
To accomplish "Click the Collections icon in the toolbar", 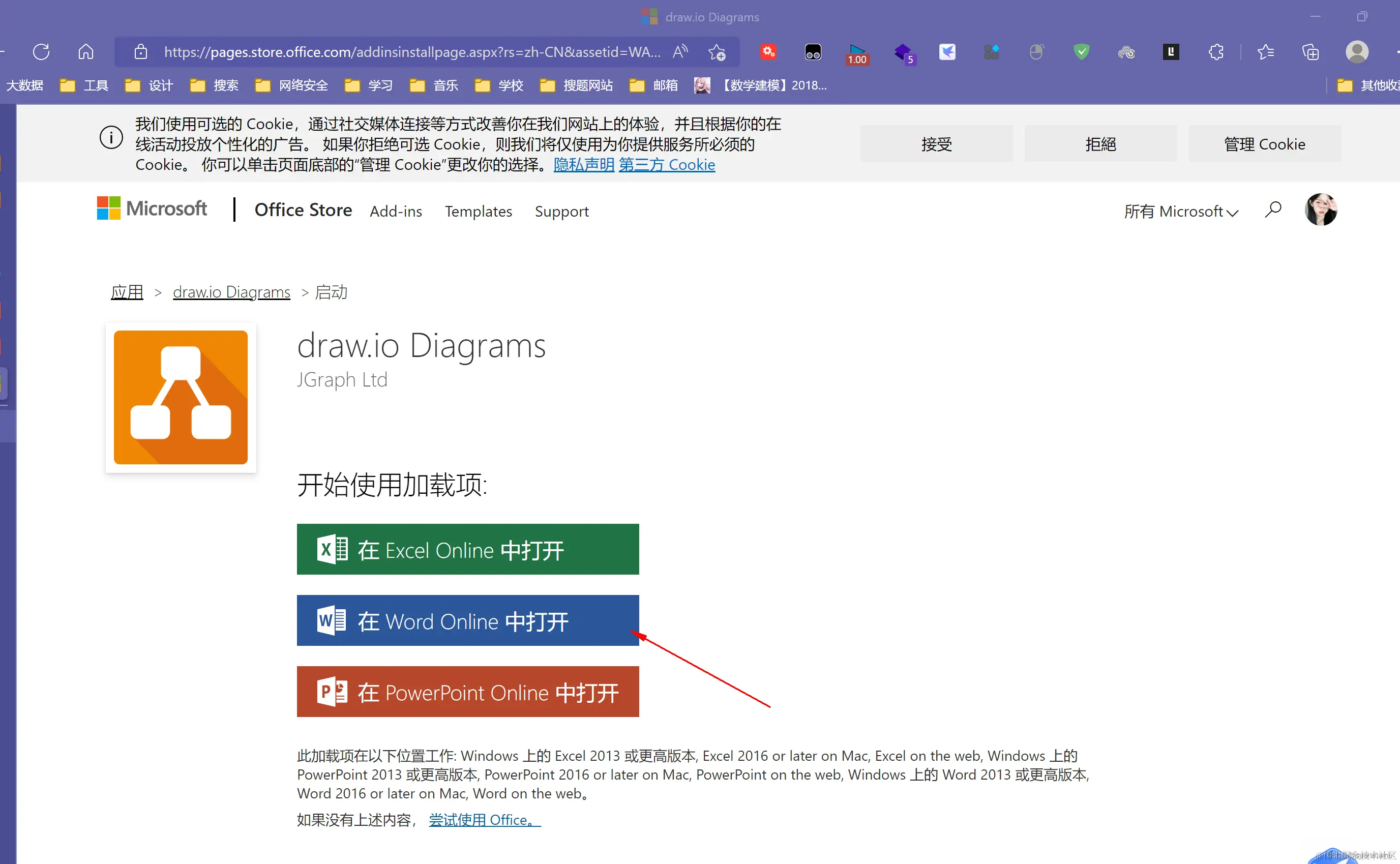I will [x=1310, y=52].
